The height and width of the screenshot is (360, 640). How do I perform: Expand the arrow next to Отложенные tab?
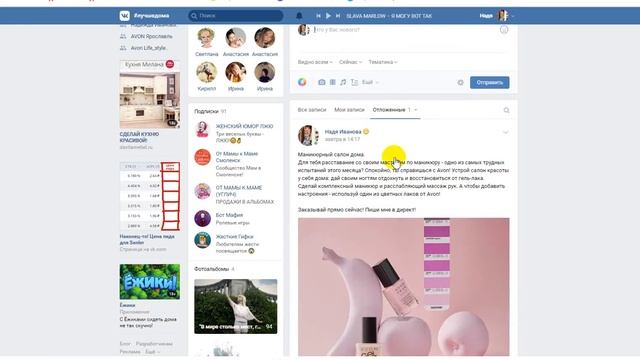pos(416,110)
